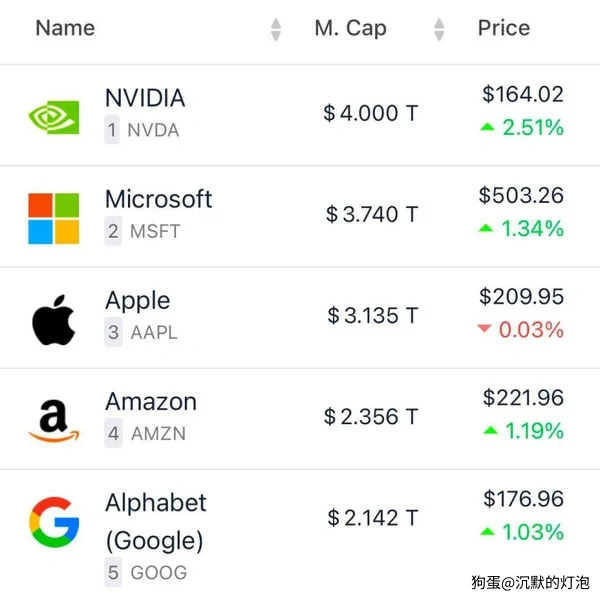Click the M. Cap column header
The height and width of the screenshot is (596, 600).
(350, 28)
